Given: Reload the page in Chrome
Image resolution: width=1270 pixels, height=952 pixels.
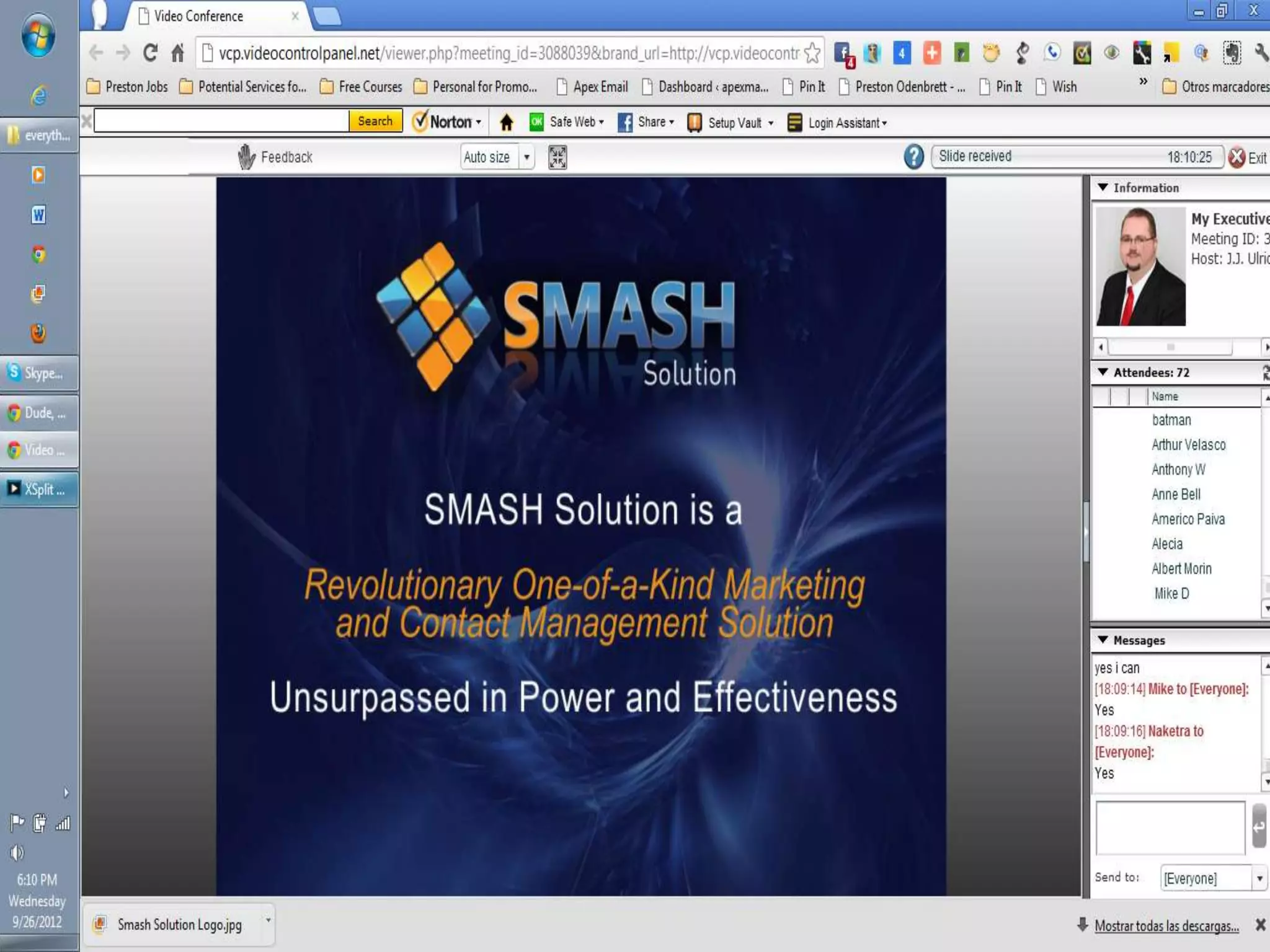Looking at the screenshot, I should pyautogui.click(x=149, y=53).
